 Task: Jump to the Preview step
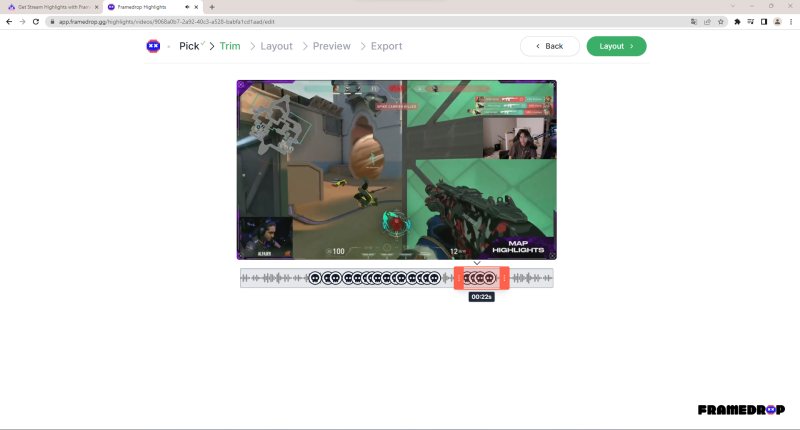(x=332, y=46)
